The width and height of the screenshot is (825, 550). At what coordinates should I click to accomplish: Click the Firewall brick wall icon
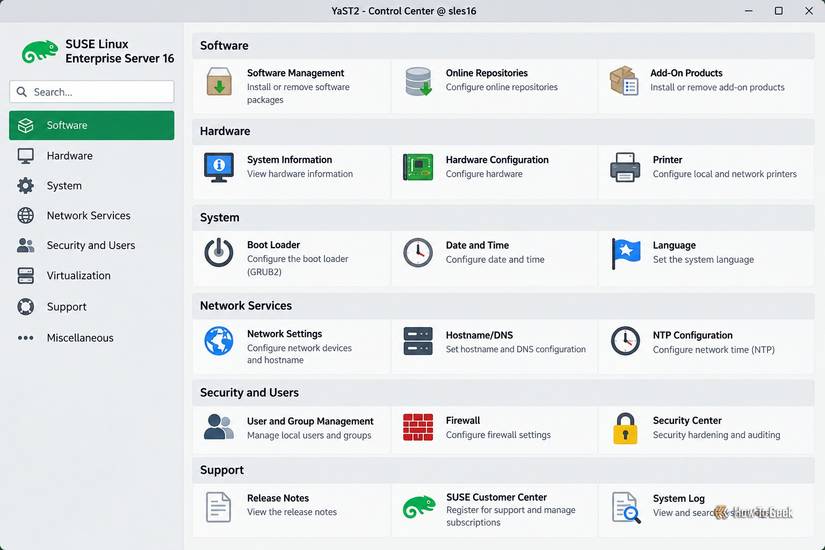418,427
